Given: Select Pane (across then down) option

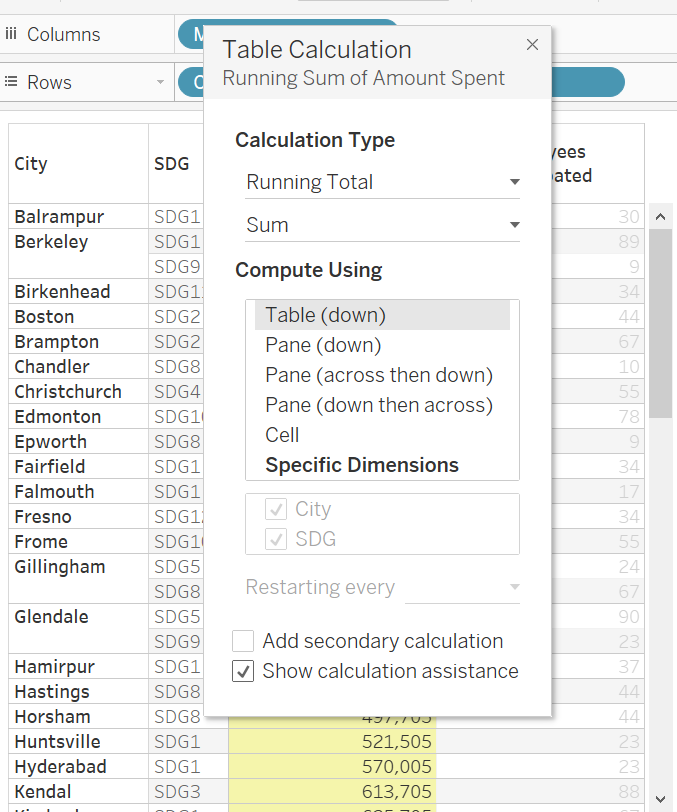Looking at the screenshot, I should pos(379,375).
